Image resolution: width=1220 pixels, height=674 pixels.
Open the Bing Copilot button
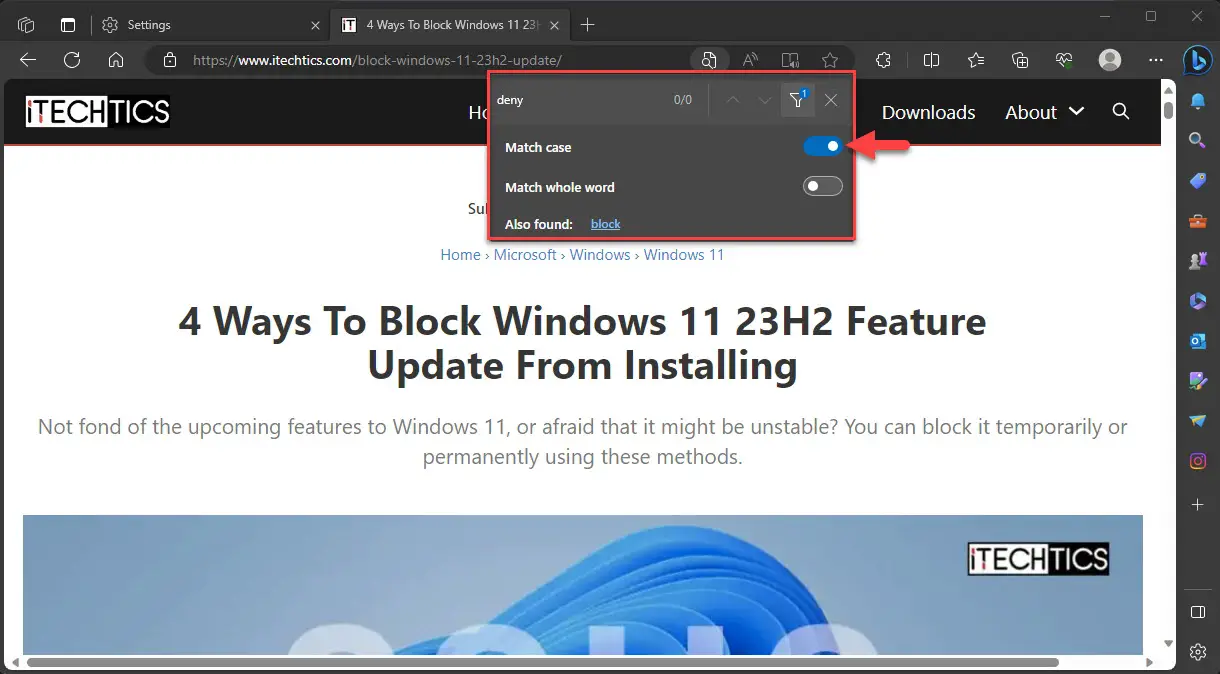(x=1197, y=60)
